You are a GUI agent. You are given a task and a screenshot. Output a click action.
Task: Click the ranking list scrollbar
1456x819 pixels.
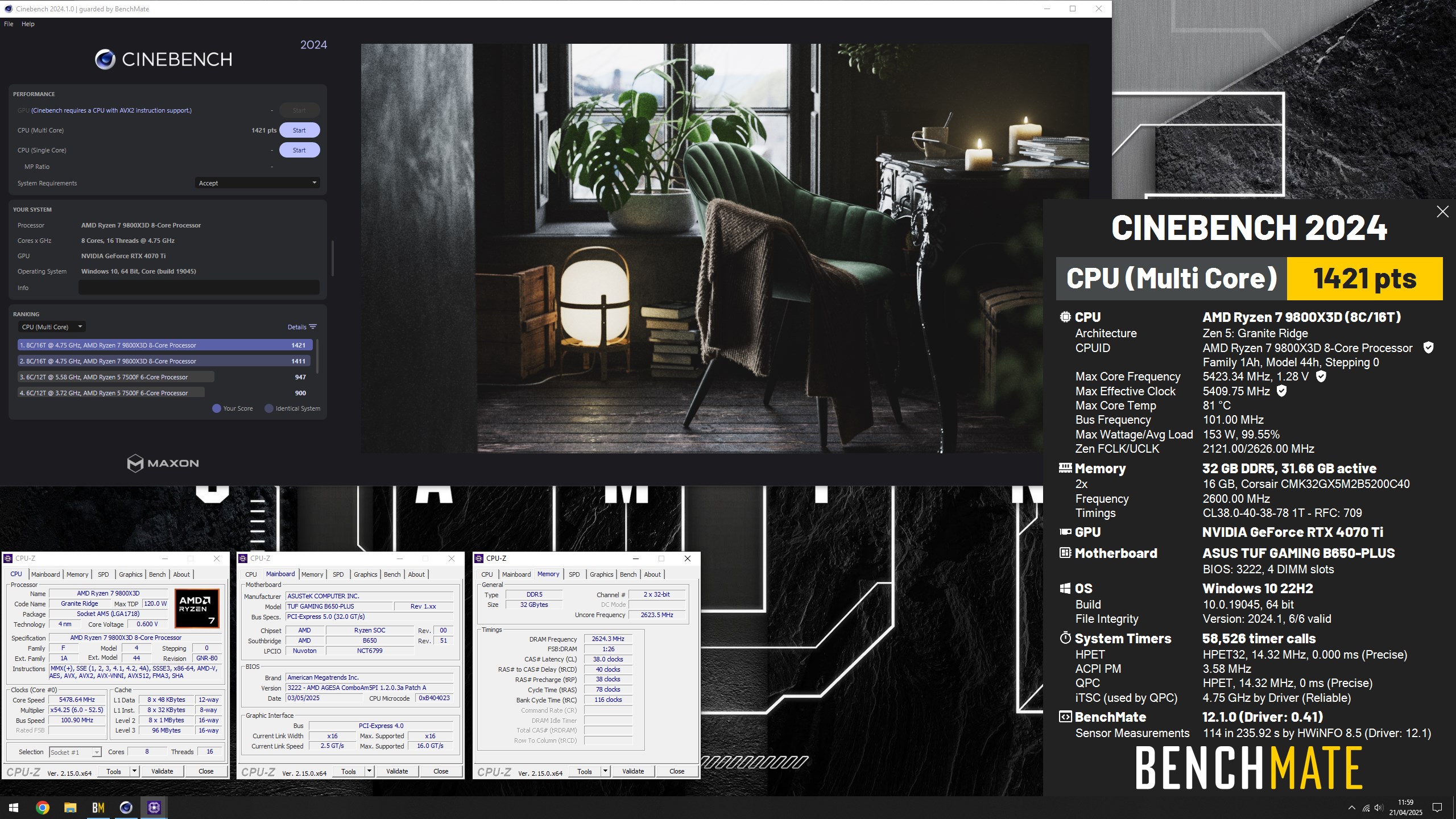click(317, 357)
